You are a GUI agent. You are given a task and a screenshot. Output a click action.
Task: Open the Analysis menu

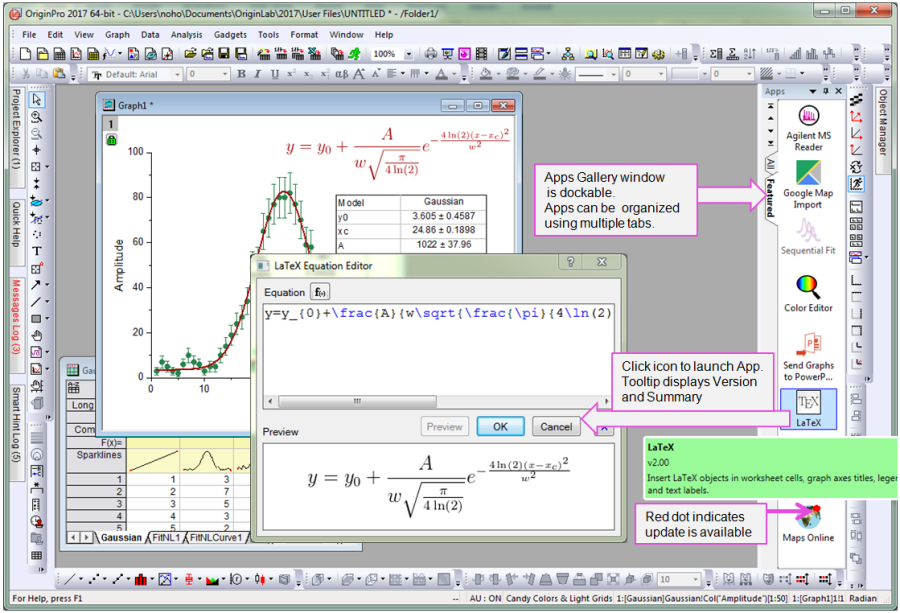click(x=187, y=34)
